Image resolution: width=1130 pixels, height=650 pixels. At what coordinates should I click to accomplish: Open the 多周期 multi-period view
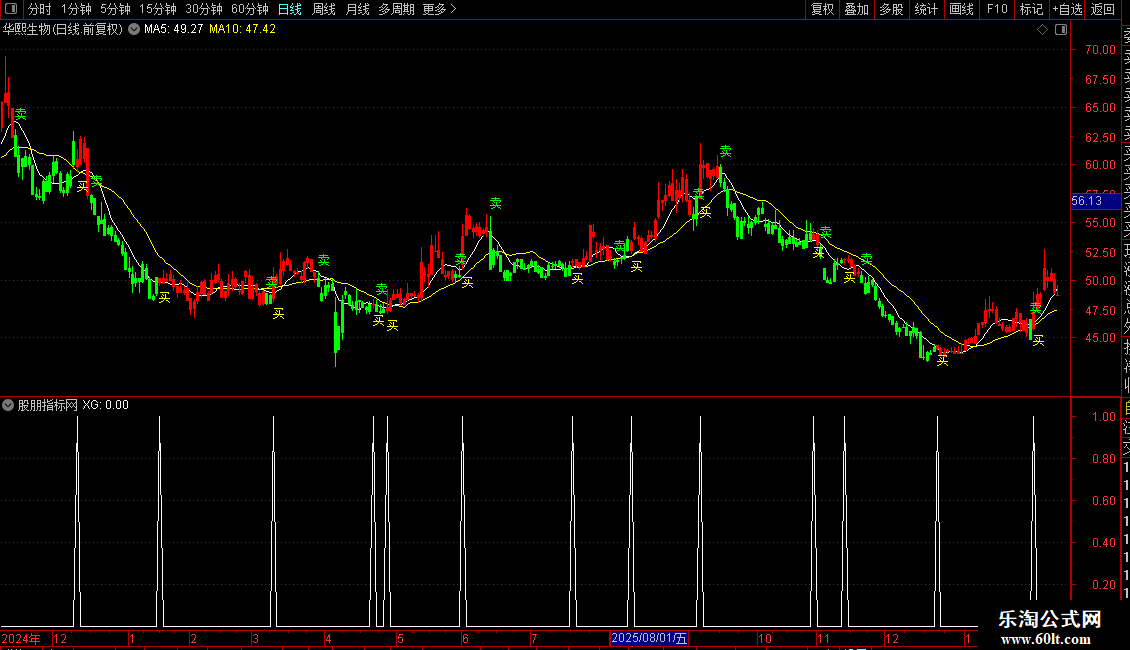coord(396,9)
